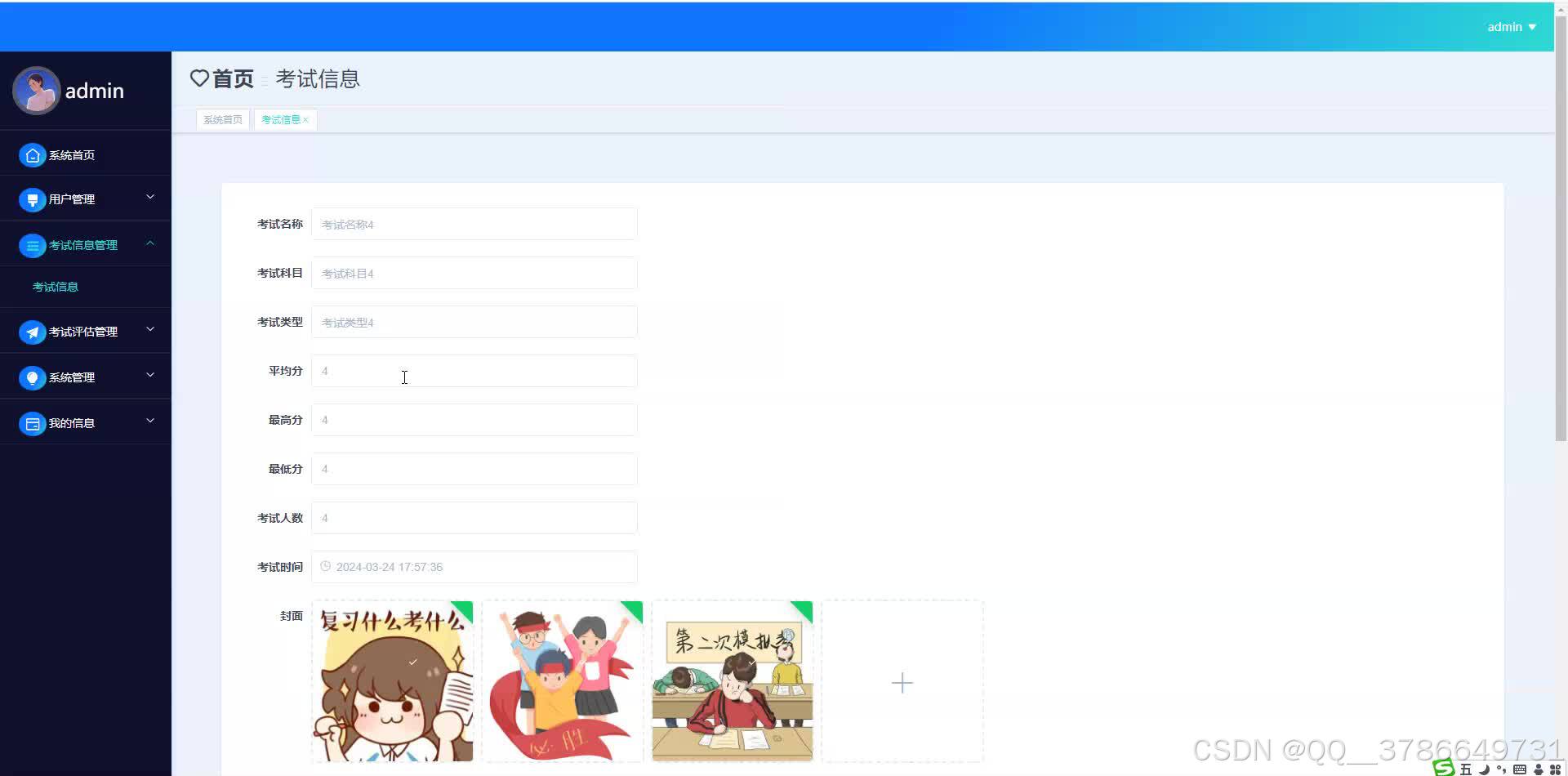Open 考试评估管理 menu label
1568x776 pixels.
[83, 332]
